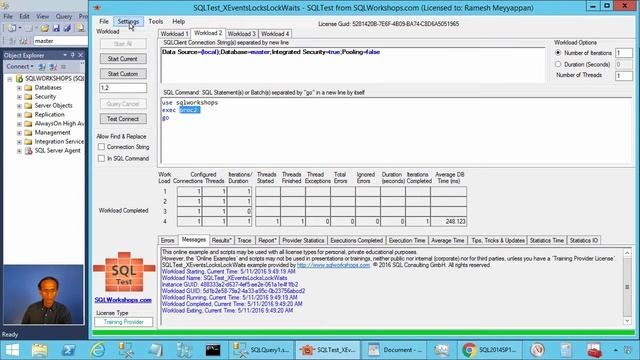Click SSMS open file folder toolbar icon
Image resolution: width=640 pixels, height=360 pixels.
click(x=44, y=28)
